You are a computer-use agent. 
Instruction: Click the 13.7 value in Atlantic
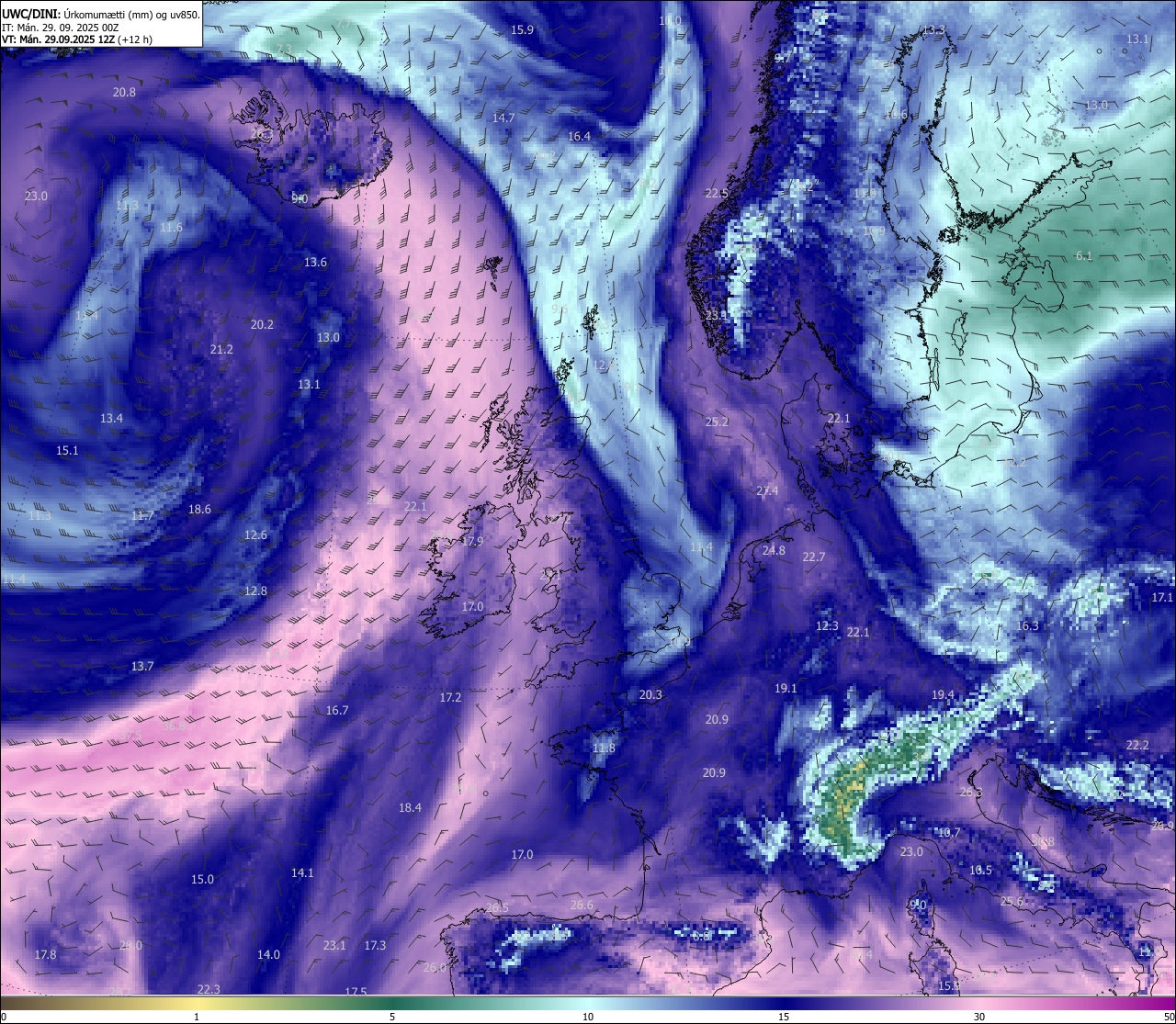tap(141, 666)
